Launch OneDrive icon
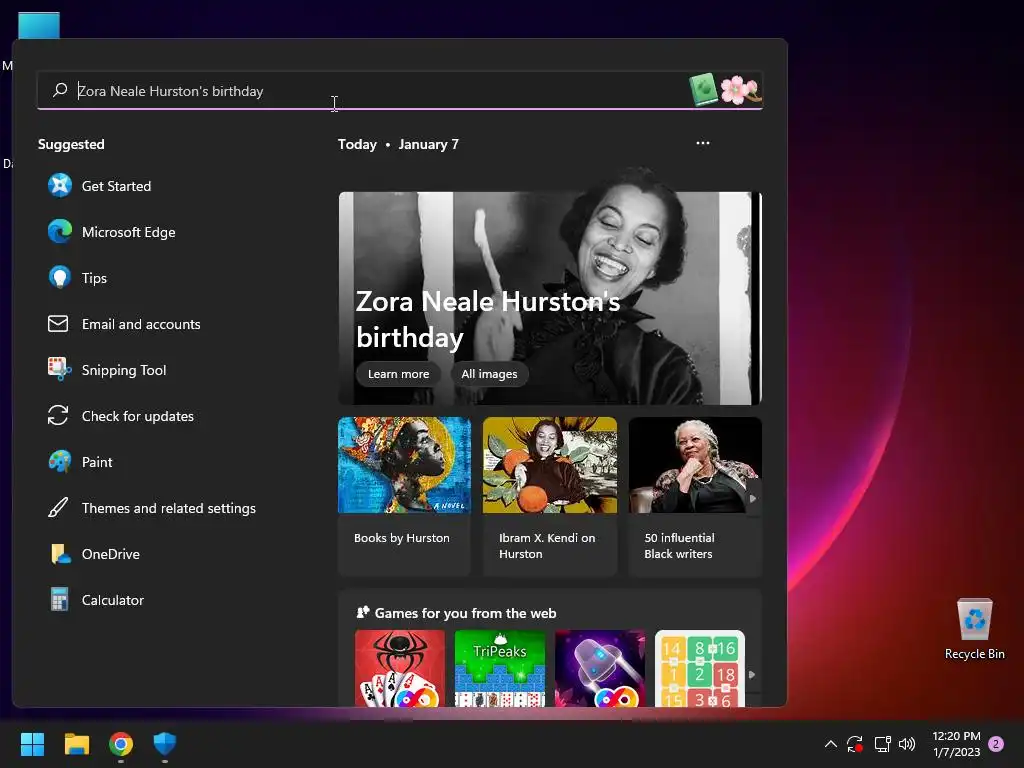The height and width of the screenshot is (768, 1024). pyautogui.click(x=59, y=554)
